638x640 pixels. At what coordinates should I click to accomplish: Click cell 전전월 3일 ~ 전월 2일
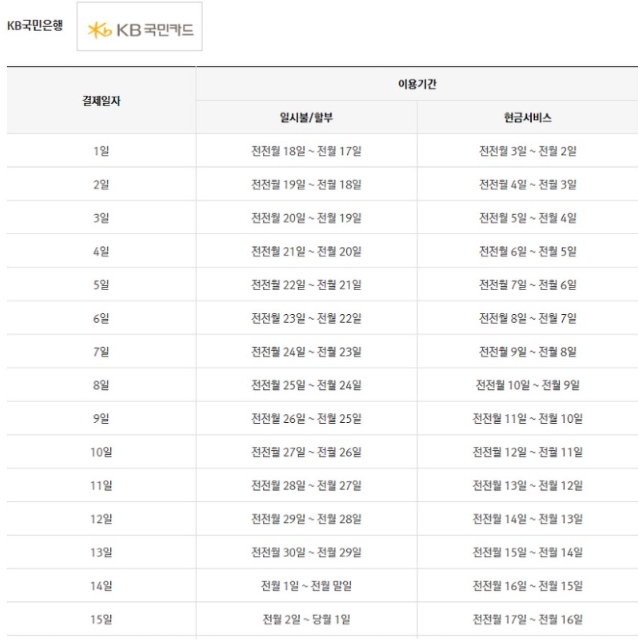pos(528,151)
